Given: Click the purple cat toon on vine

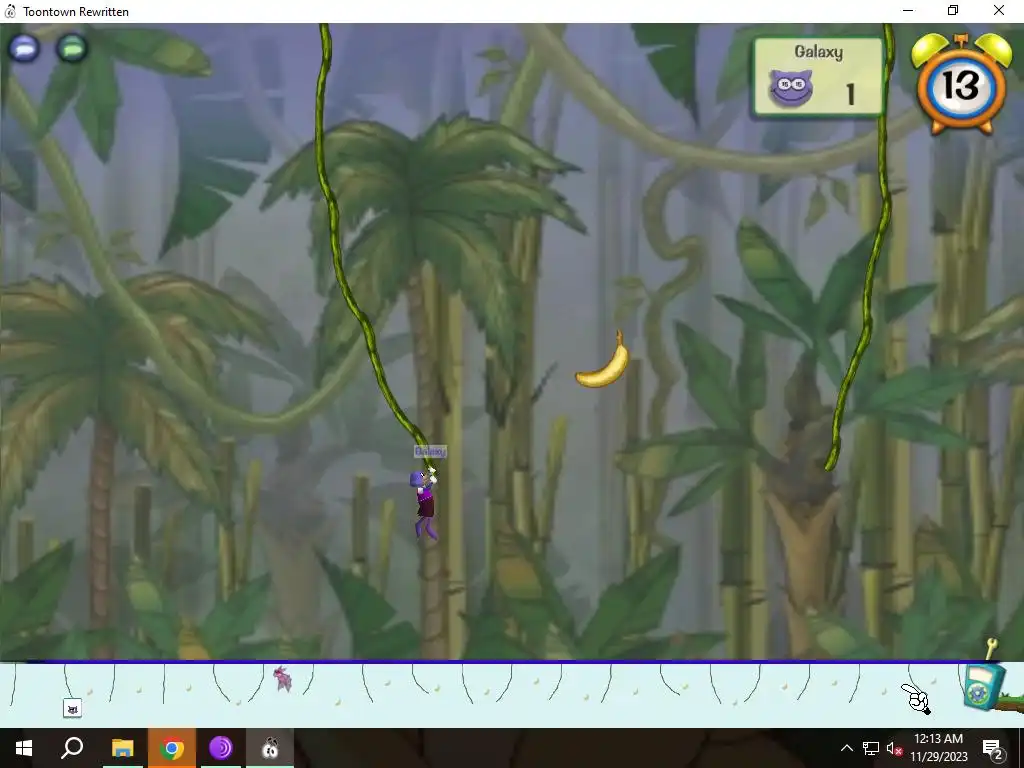Looking at the screenshot, I should [424, 503].
